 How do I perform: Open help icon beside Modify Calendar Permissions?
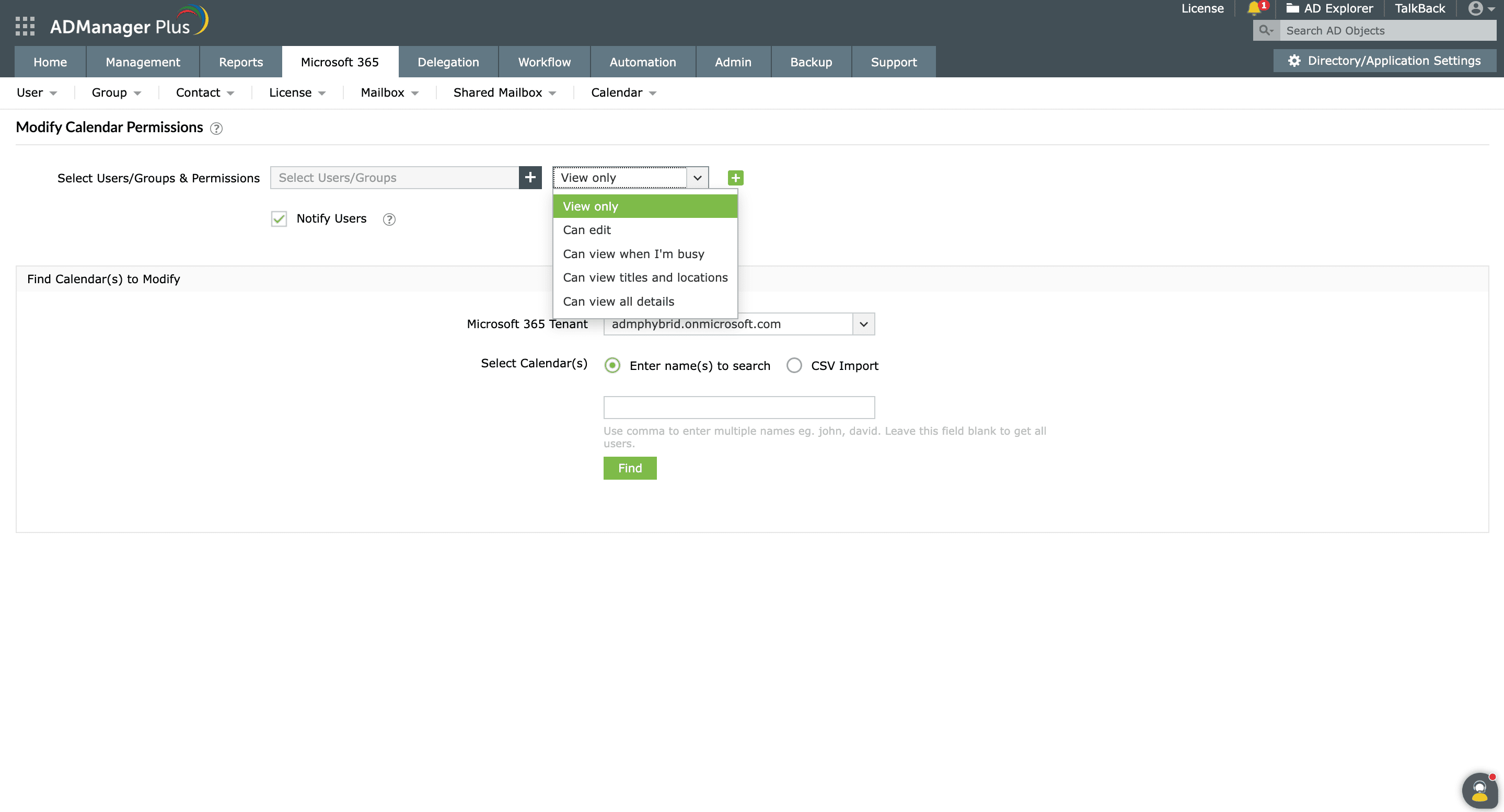(216, 129)
